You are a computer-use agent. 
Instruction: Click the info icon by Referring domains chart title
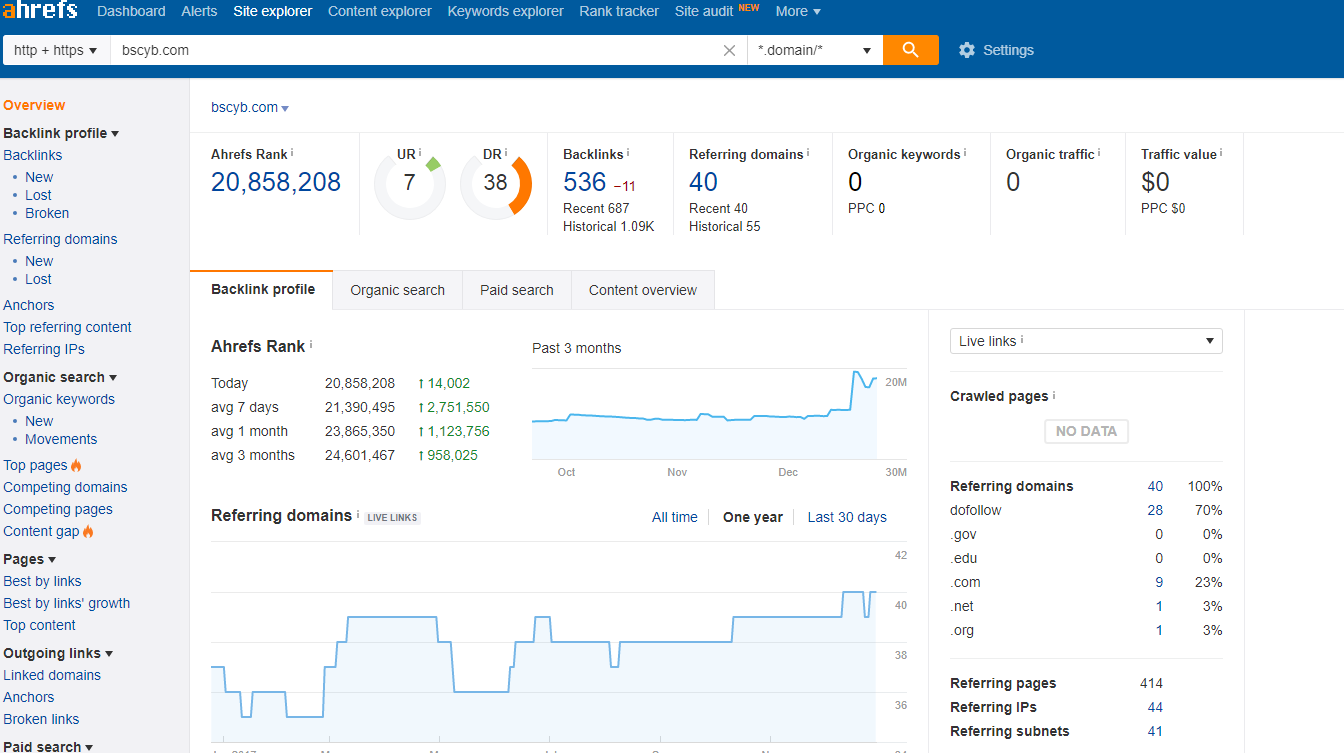pos(358,514)
